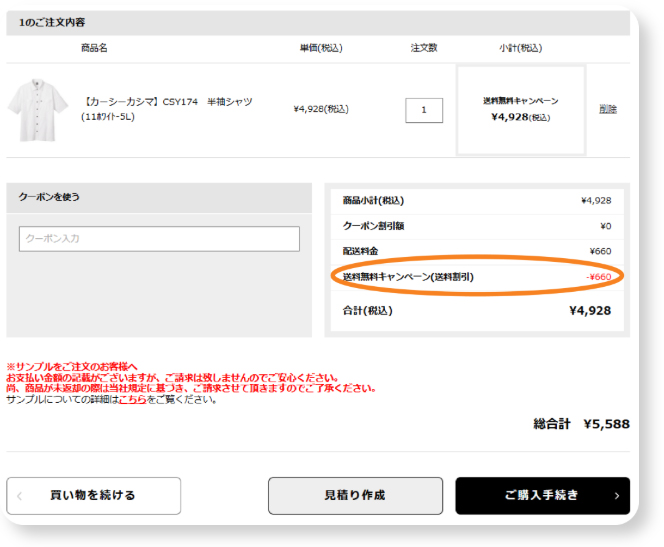The image size is (664, 547).
Task: Click the 配送料金 ¥660 summary row
Action: (x=477, y=251)
